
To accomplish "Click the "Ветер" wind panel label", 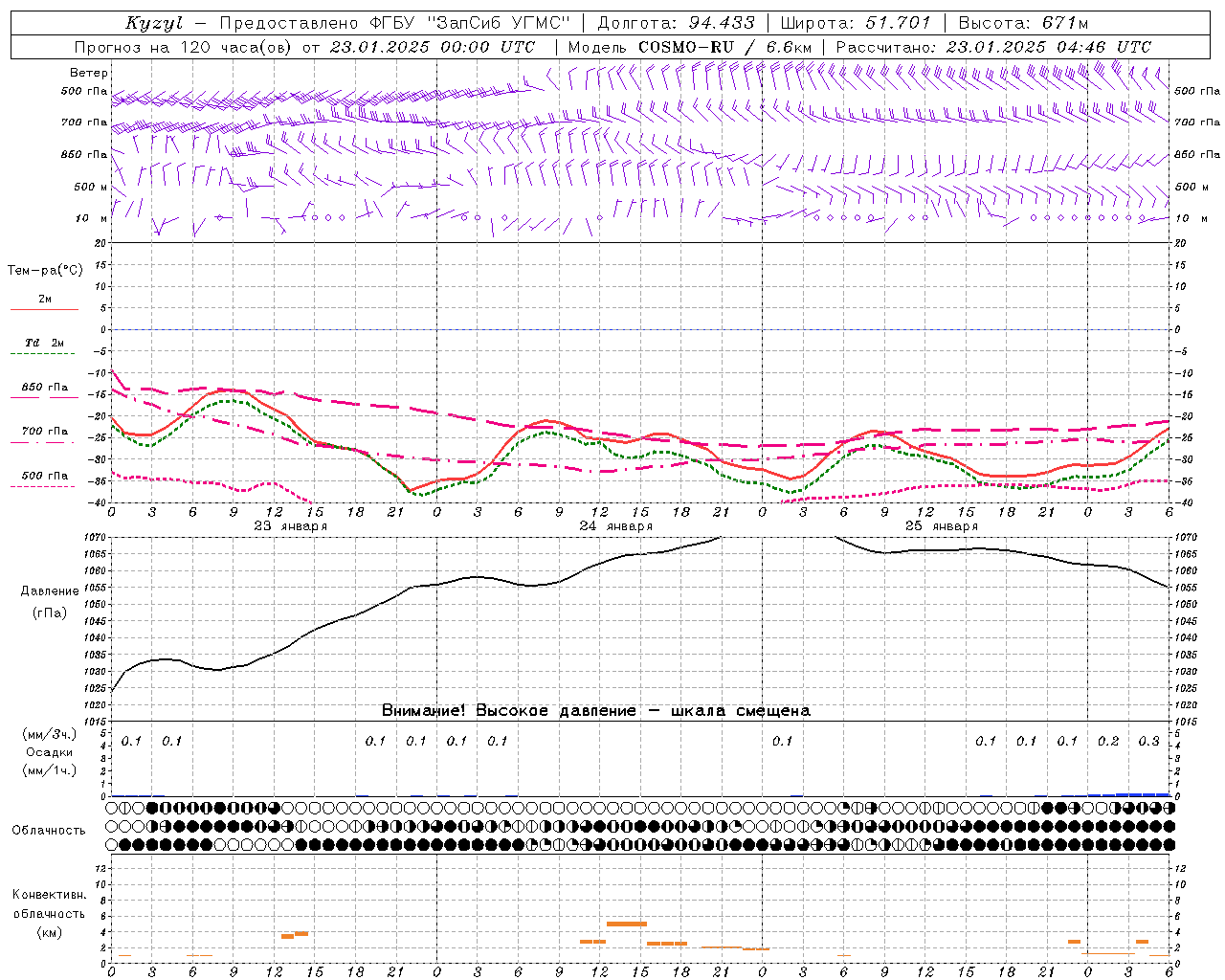I will pos(89,73).
